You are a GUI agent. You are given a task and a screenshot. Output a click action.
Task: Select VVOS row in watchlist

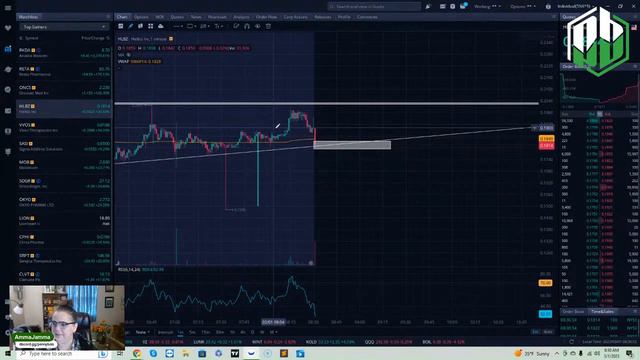point(64,127)
